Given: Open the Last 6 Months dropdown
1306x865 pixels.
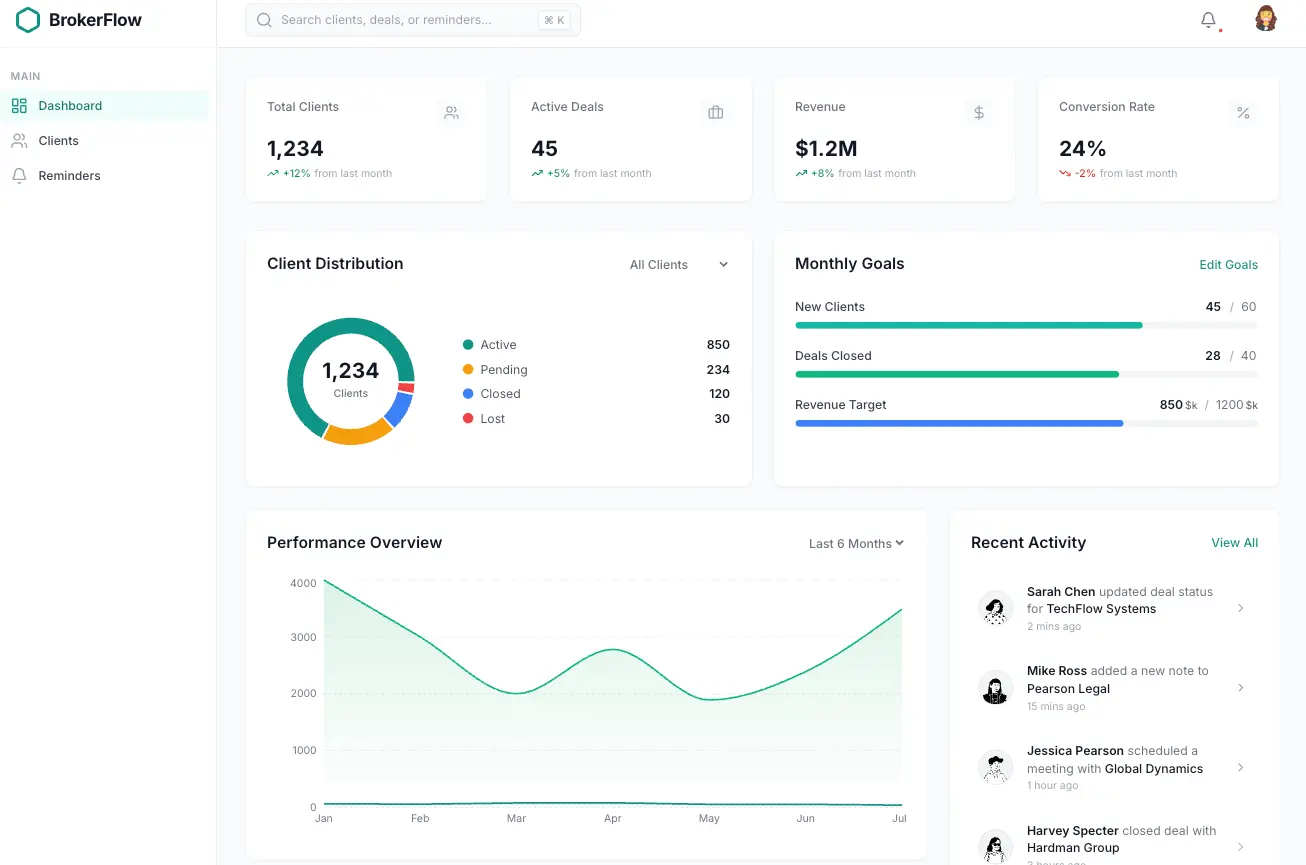Looking at the screenshot, I should click(x=856, y=543).
